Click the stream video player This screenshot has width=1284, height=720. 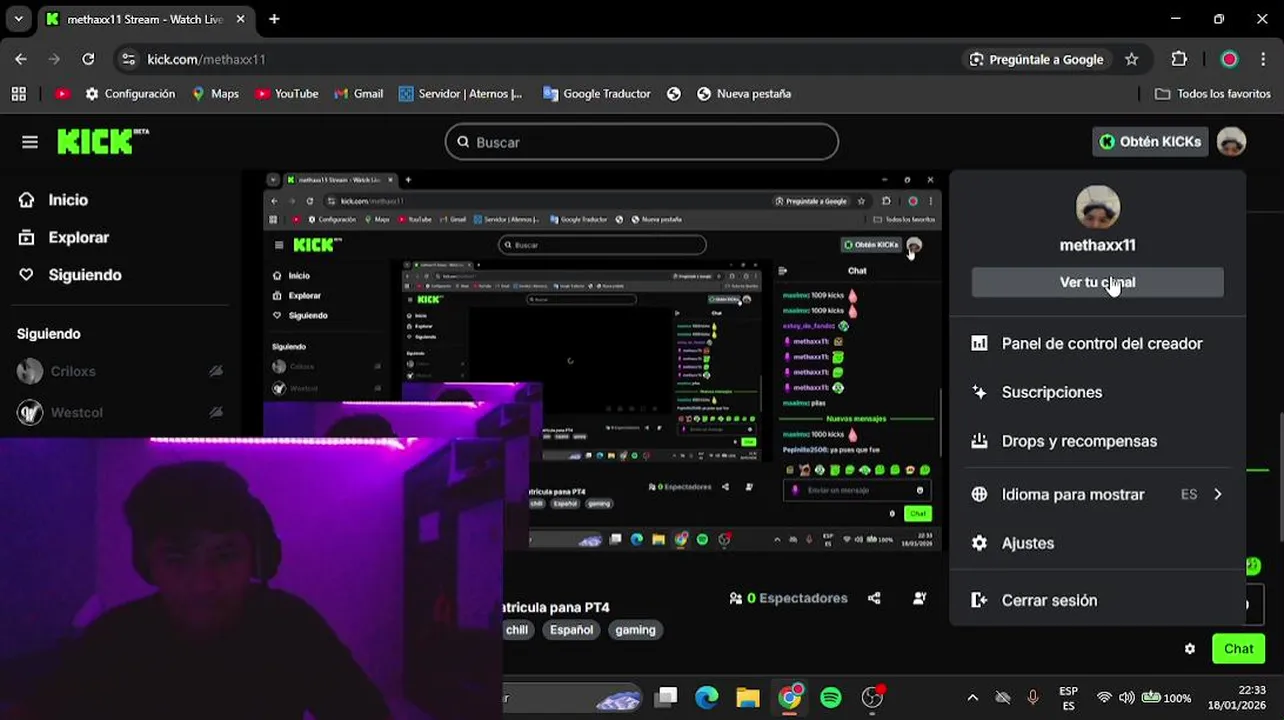coord(602,361)
